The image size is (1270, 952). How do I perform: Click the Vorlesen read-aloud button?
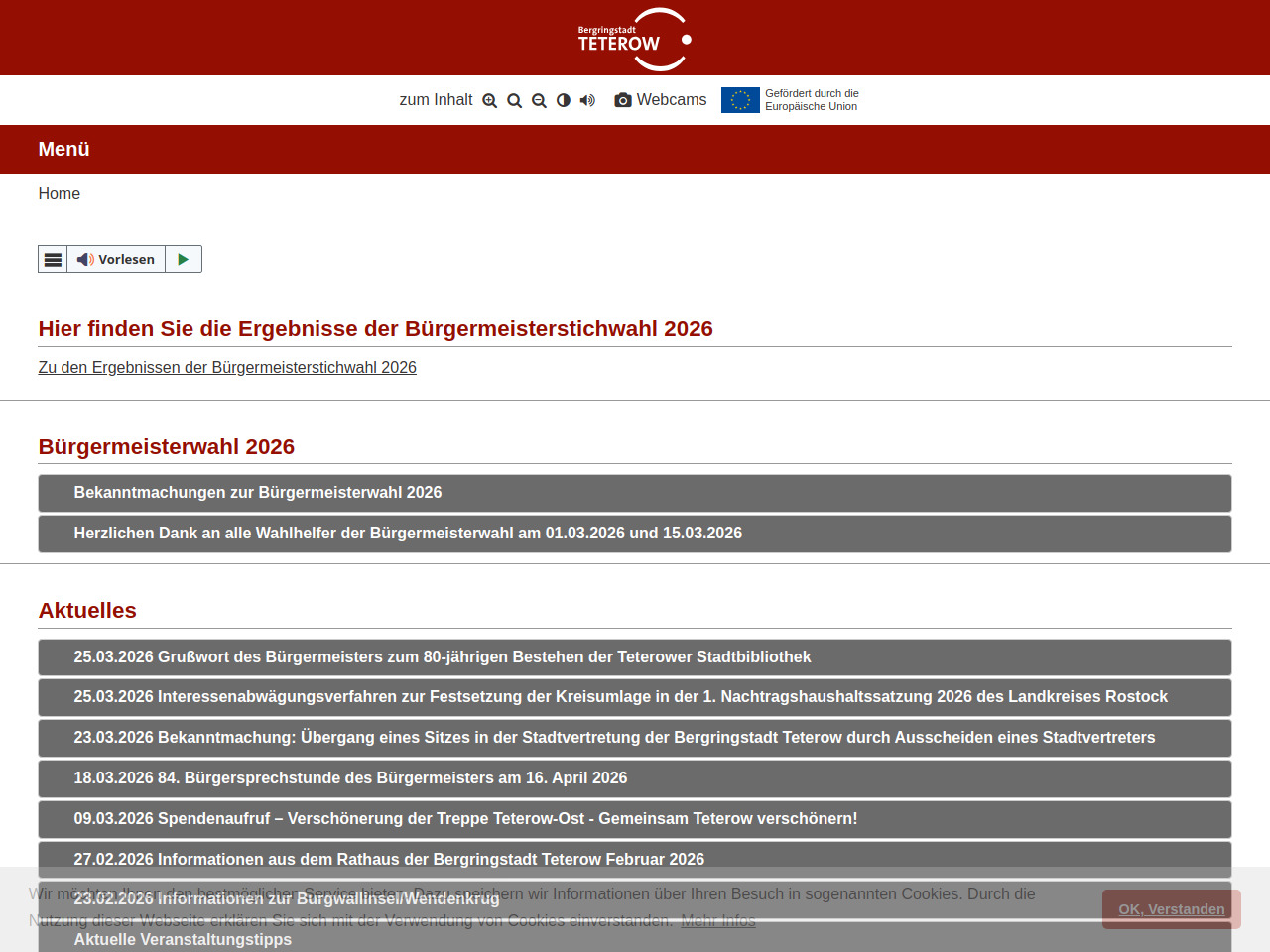click(x=117, y=259)
